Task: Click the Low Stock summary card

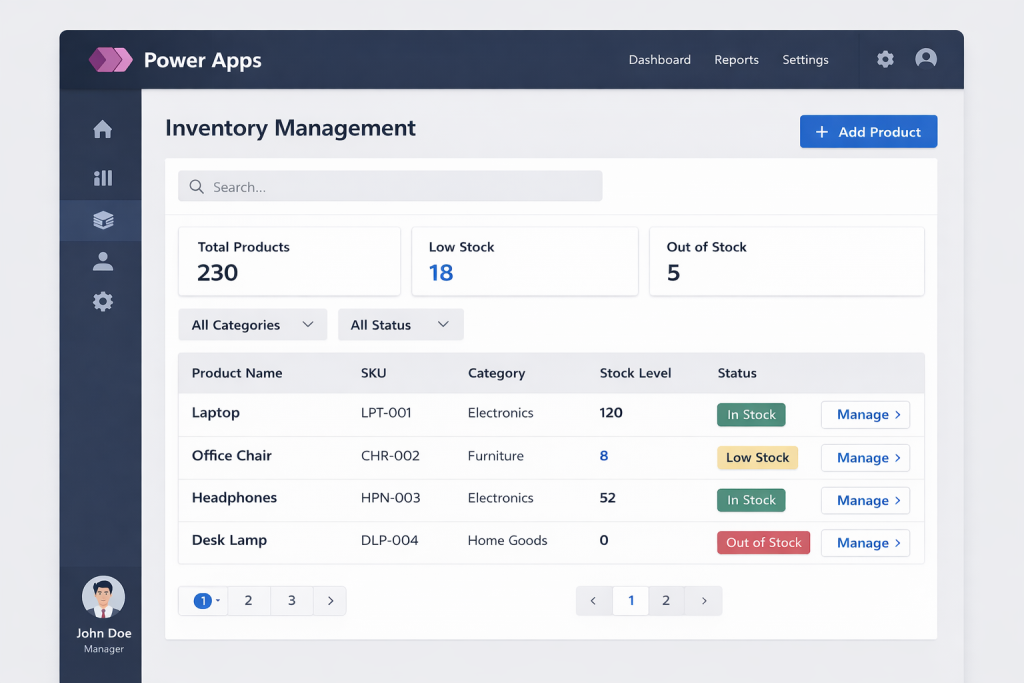Action: (524, 261)
